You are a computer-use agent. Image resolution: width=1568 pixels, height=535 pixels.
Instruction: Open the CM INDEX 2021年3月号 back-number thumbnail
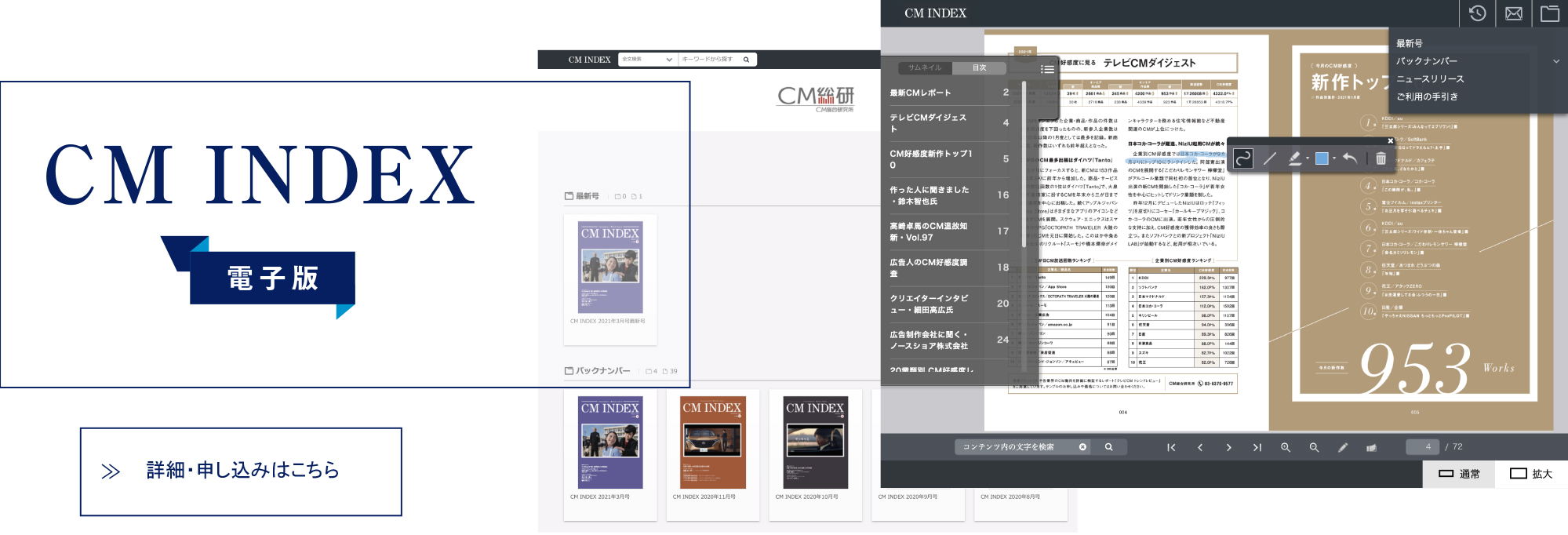[610, 442]
